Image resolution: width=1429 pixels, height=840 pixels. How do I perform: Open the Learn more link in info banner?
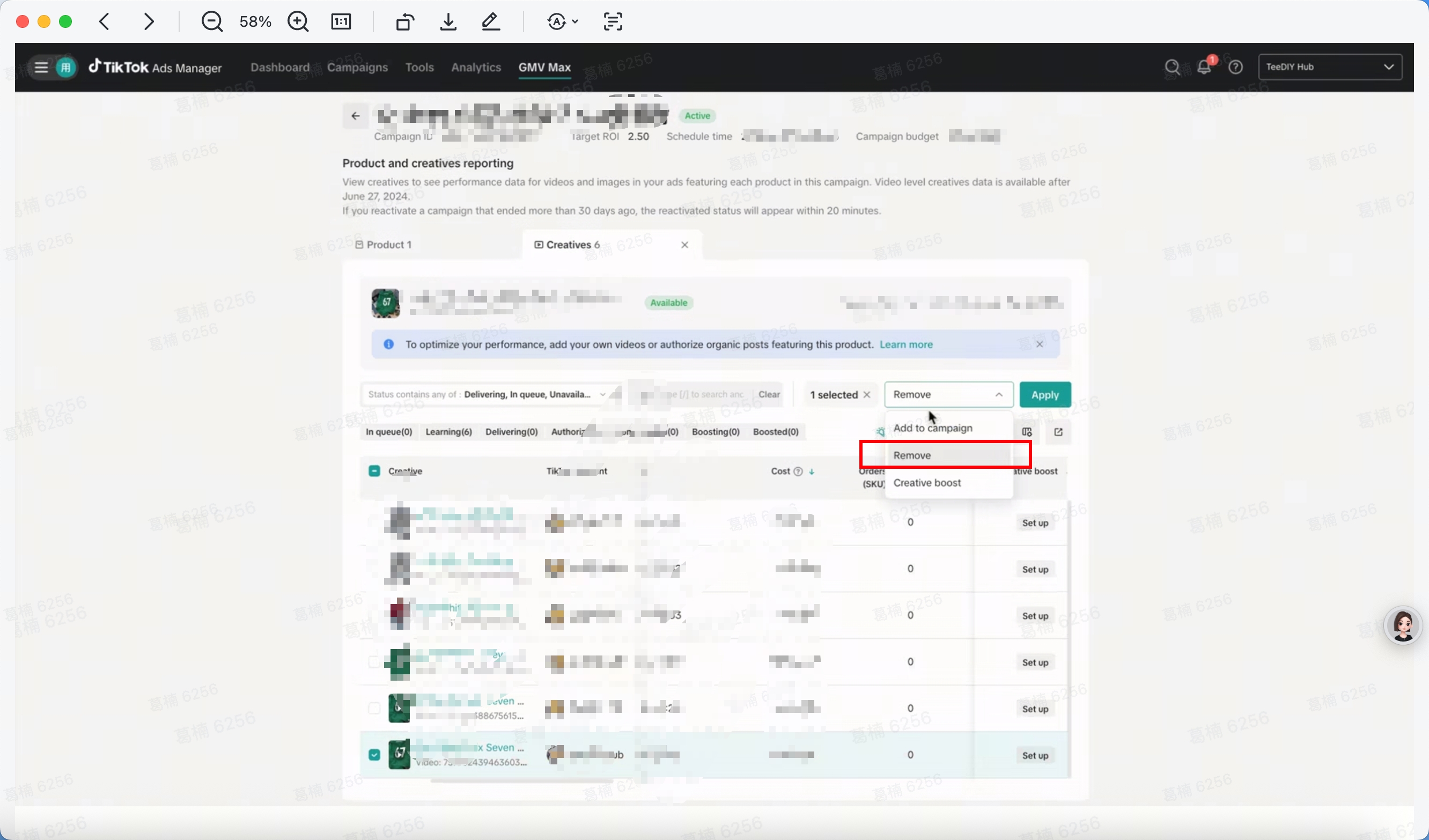[x=905, y=345]
